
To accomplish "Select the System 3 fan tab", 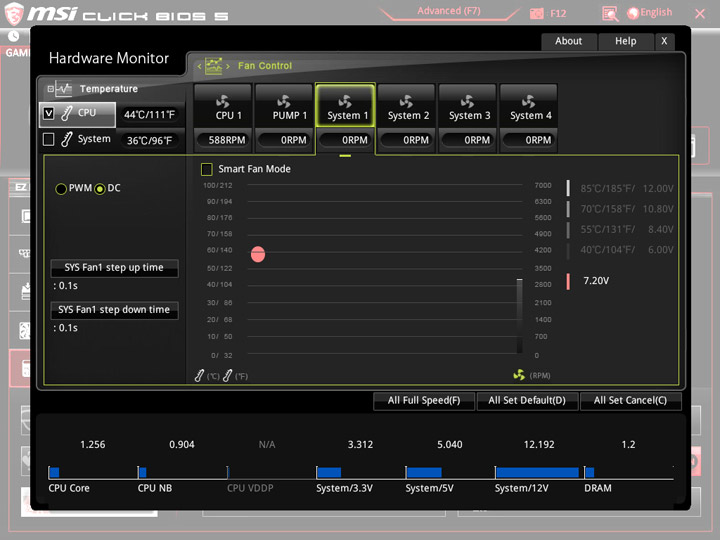I will (467, 106).
